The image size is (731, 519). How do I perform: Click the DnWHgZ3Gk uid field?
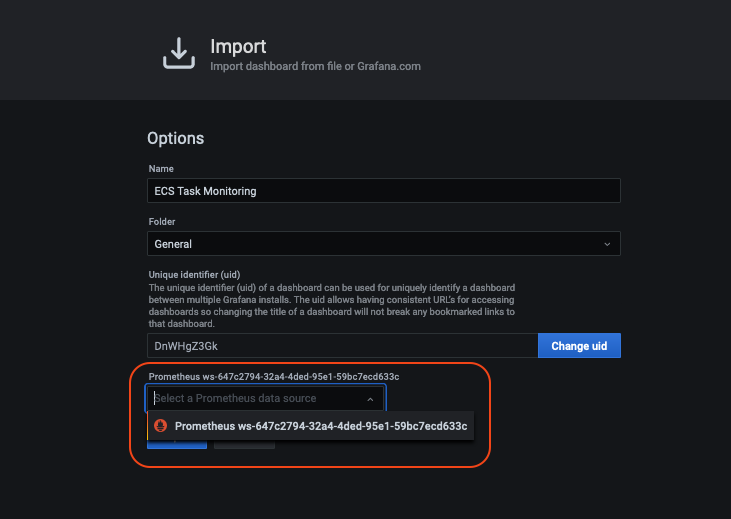point(343,346)
